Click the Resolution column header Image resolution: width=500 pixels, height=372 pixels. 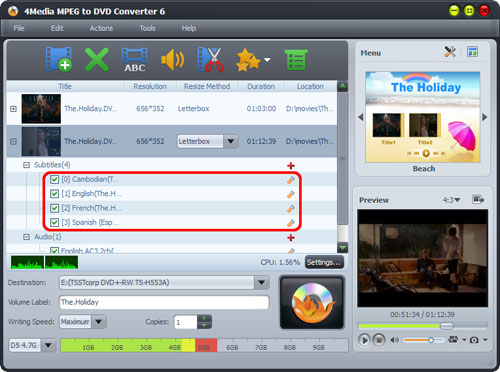pyautogui.click(x=150, y=86)
